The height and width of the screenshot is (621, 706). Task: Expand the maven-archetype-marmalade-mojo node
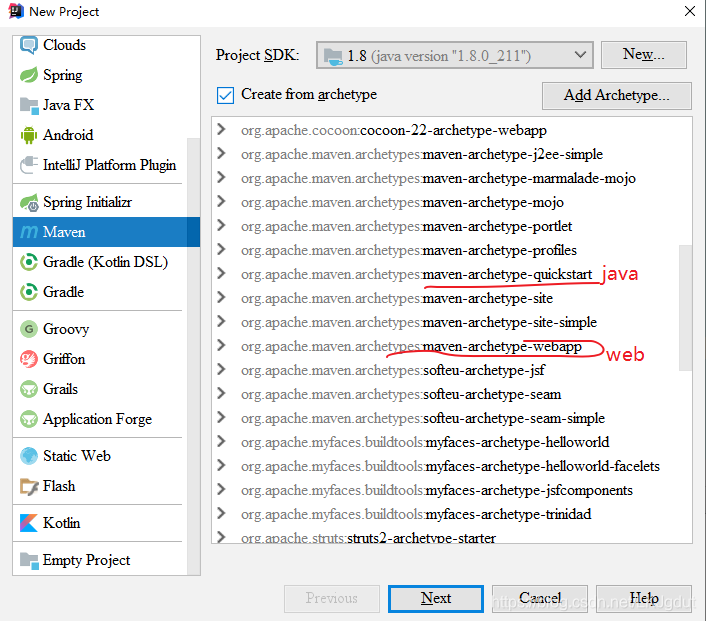tap(221, 177)
